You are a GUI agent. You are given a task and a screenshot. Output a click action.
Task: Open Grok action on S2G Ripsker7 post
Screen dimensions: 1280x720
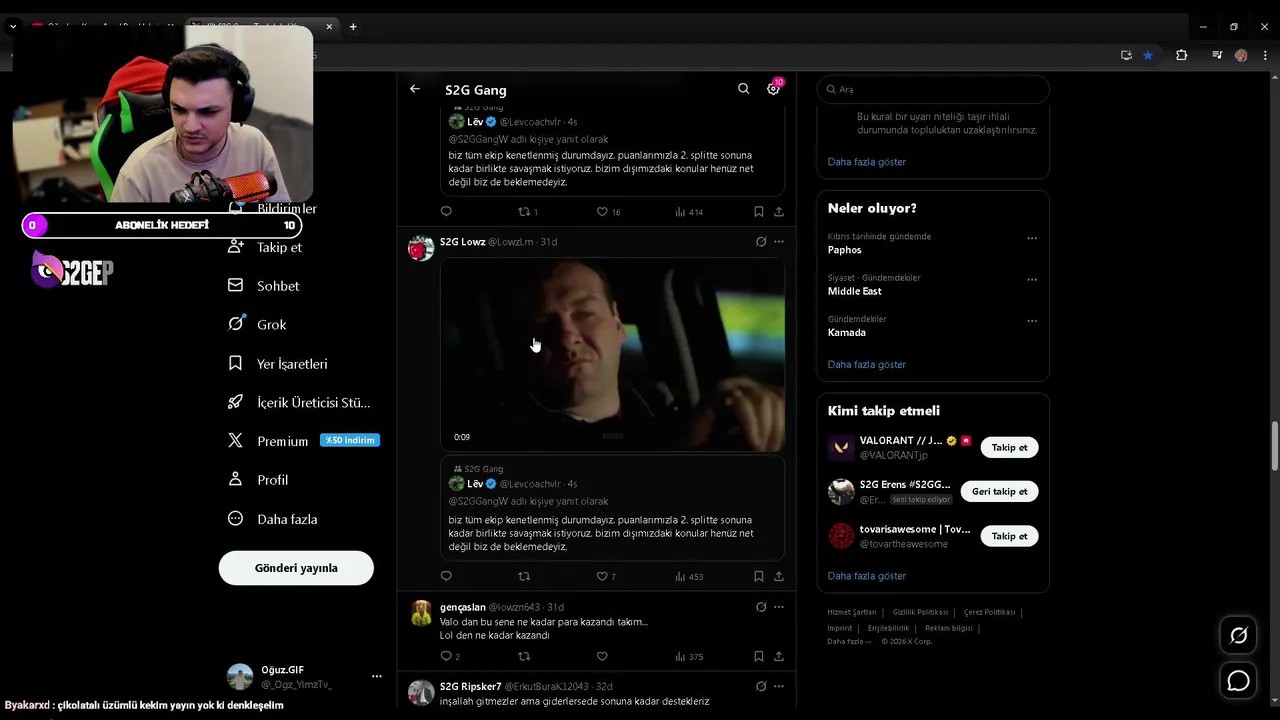coord(761,687)
